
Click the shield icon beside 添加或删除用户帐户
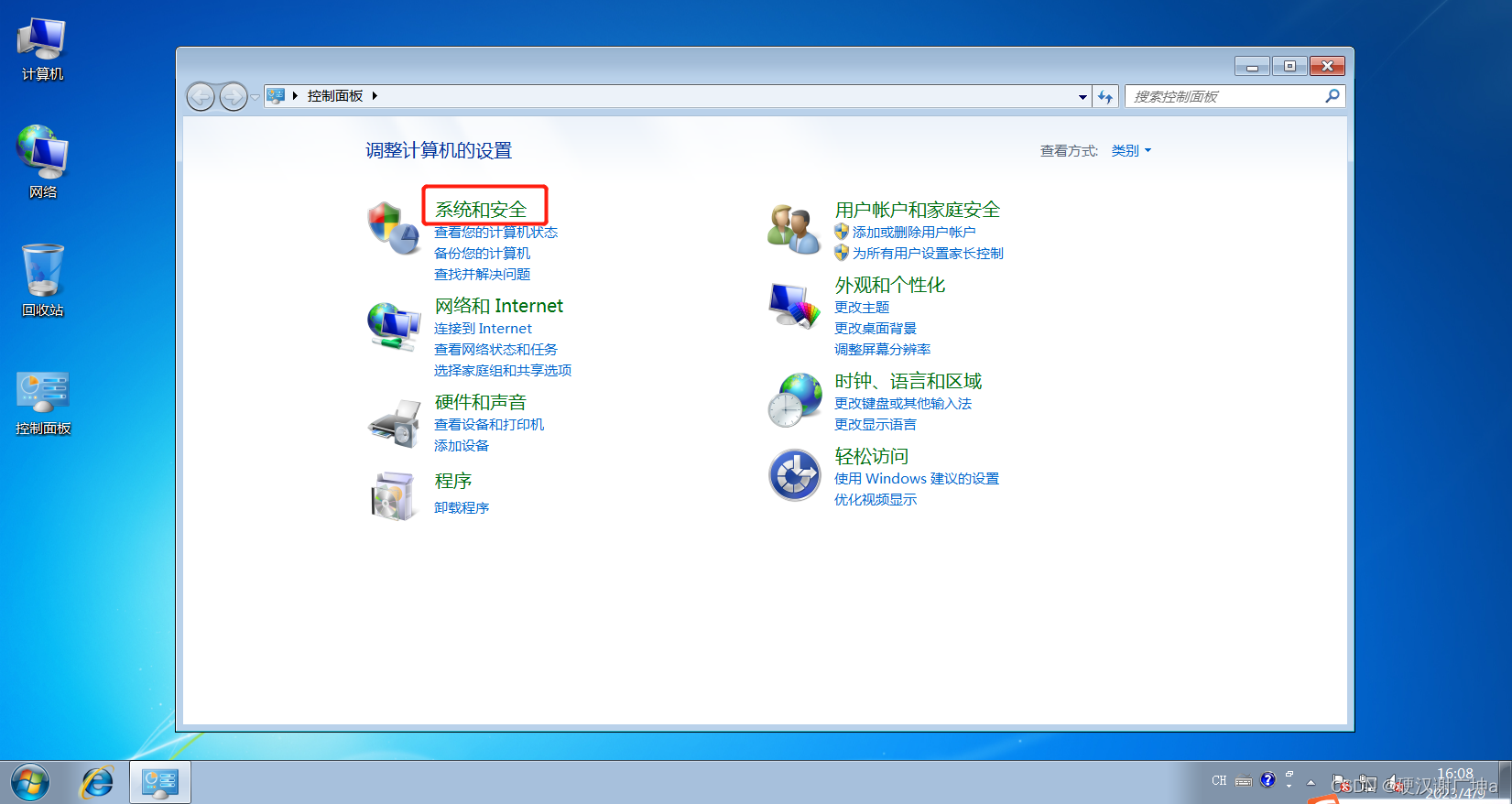pyautogui.click(x=842, y=232)
